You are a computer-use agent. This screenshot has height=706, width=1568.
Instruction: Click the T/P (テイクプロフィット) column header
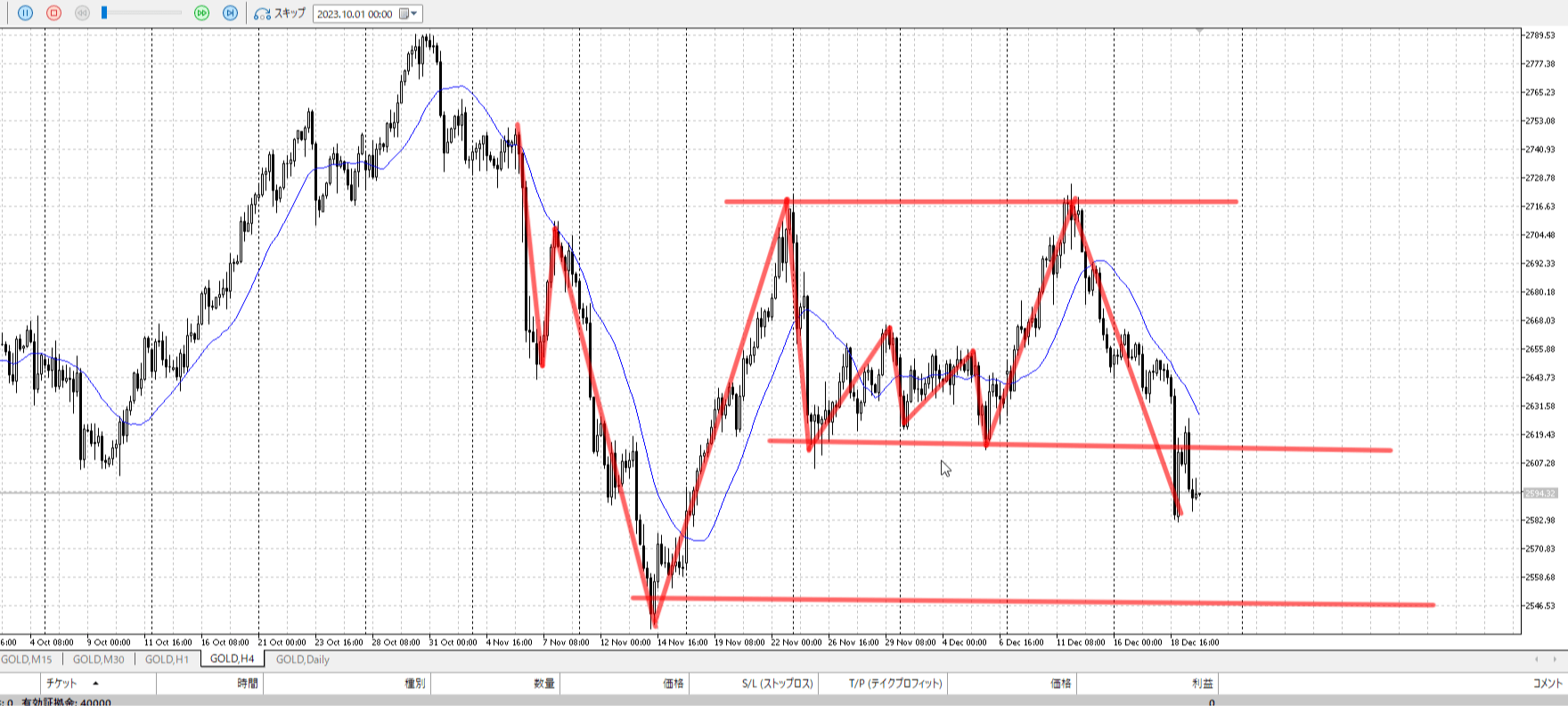click(x=894, y=684)
